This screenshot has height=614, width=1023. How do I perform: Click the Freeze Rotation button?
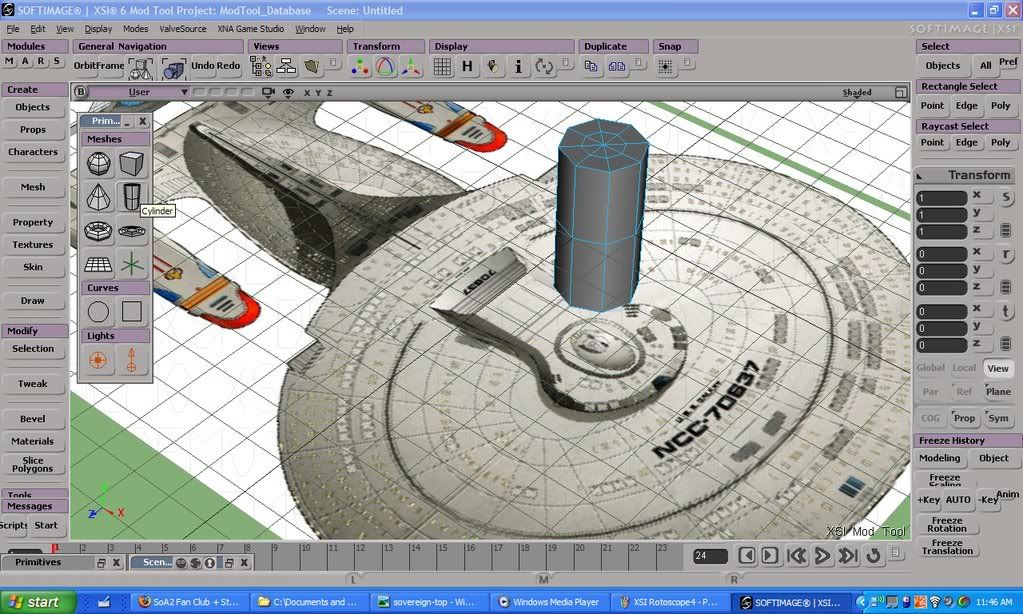(x=947, y=525)
